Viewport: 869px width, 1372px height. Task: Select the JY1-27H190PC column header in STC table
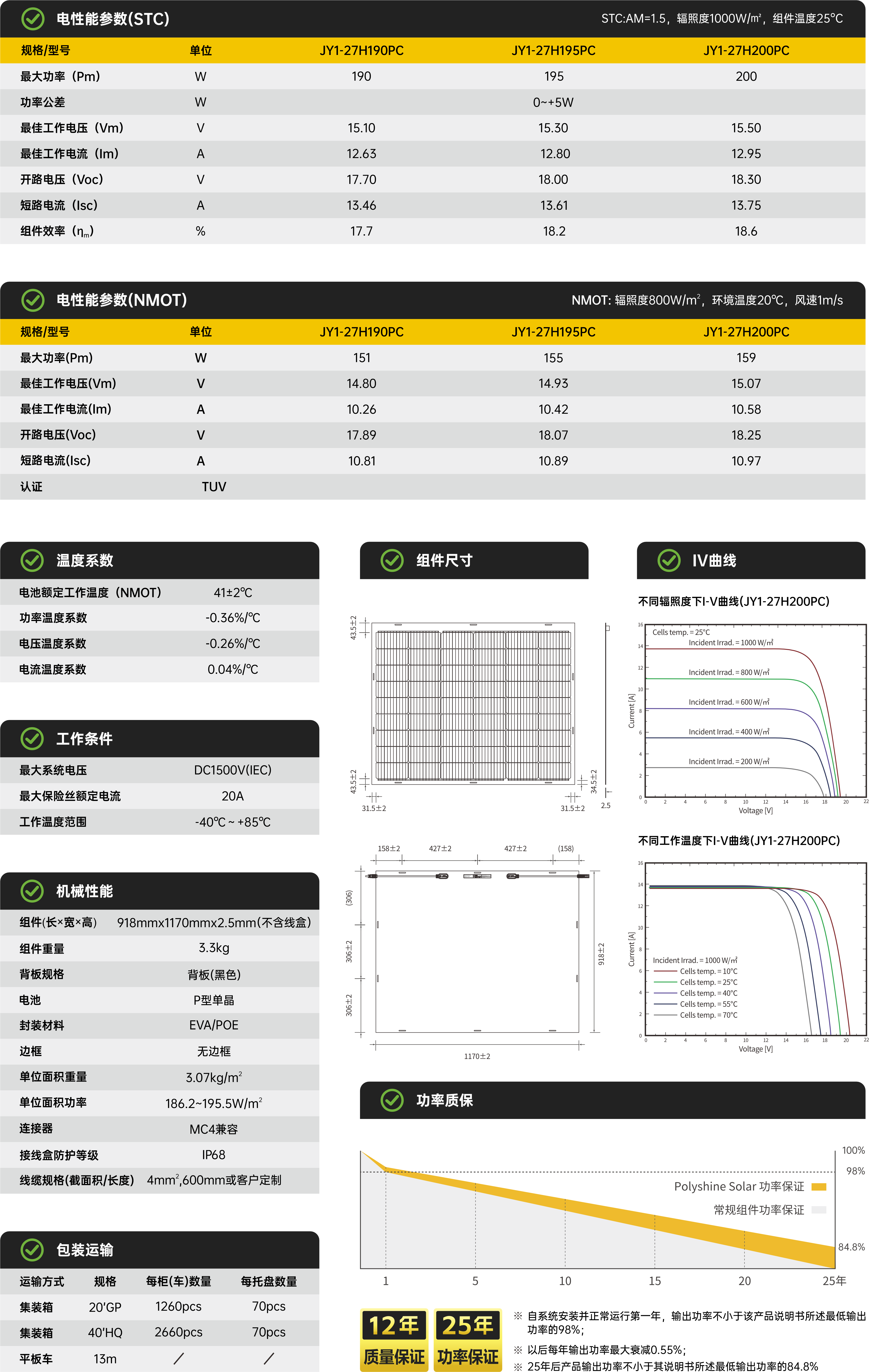click(362, 50)
